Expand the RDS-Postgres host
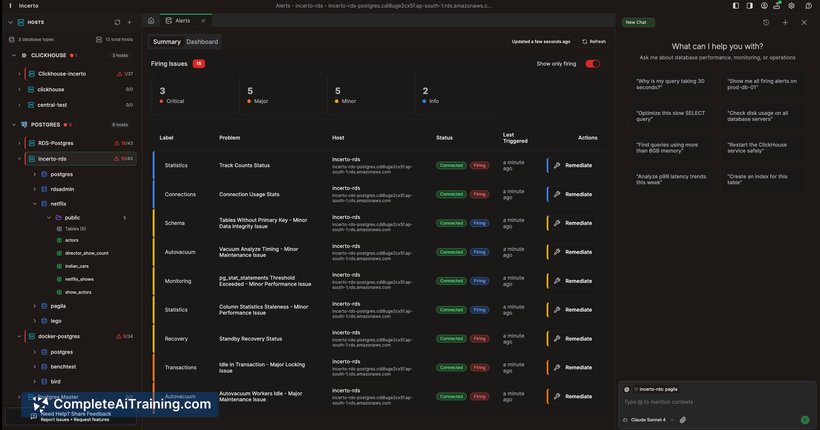Viewport: 820px width, 430px height. 20,143
